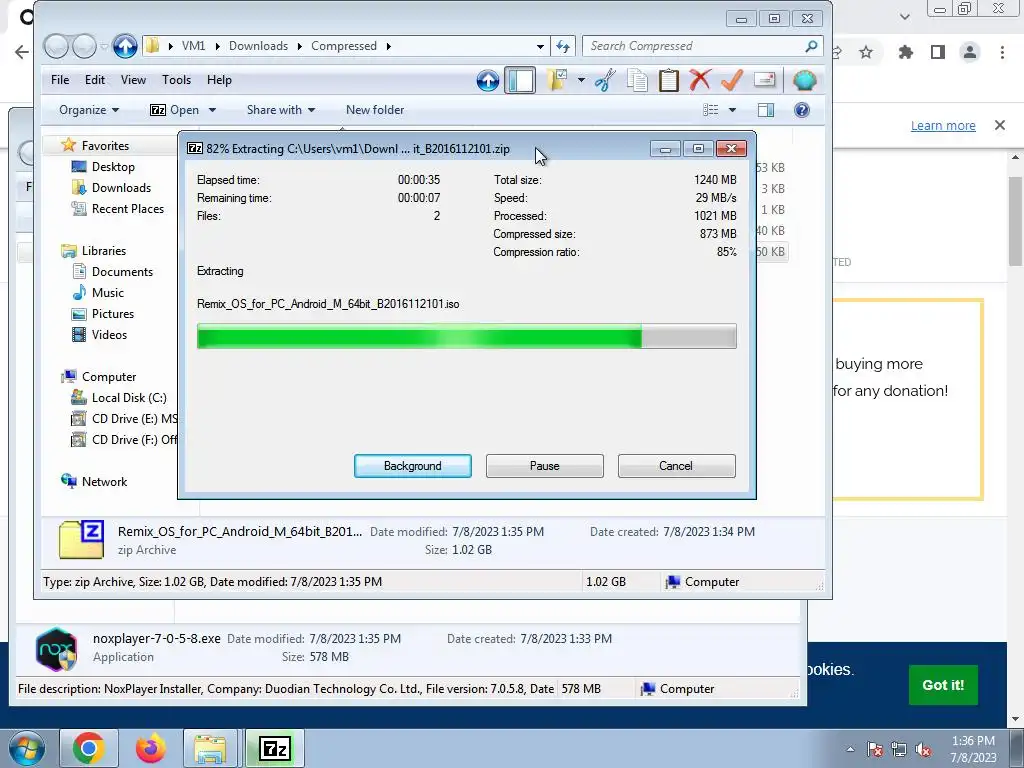1024x768 pixels.
Task: Pause the extraction
Action: (545, 466)
